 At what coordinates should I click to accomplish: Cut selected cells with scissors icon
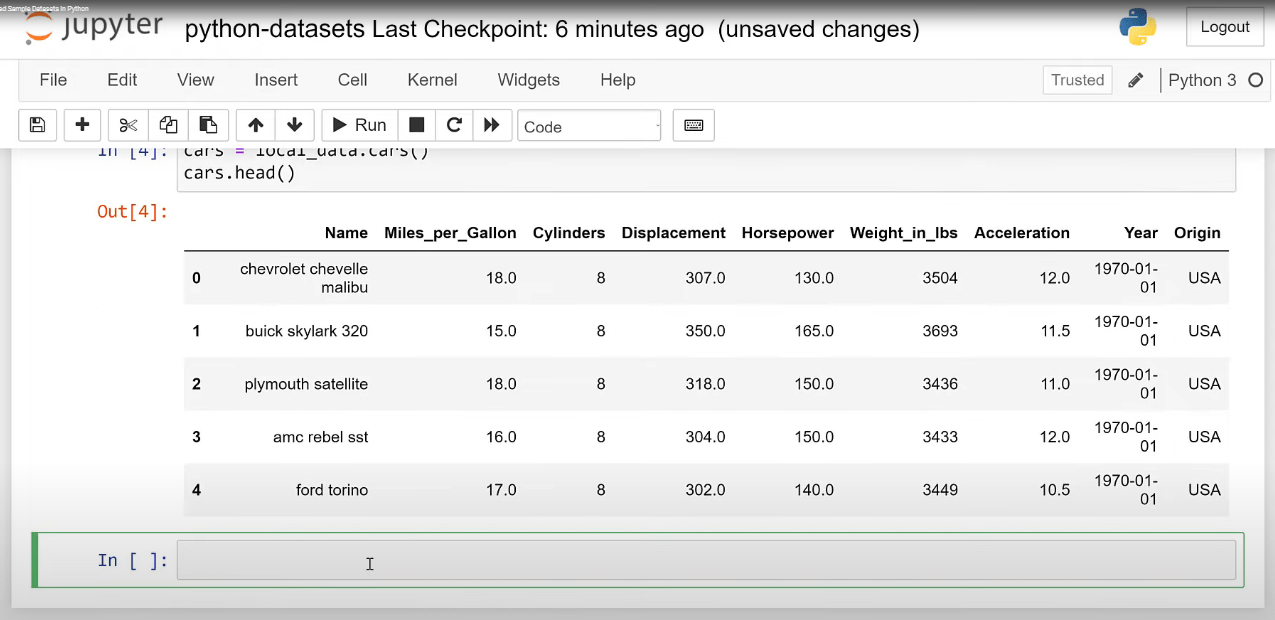coord(128,125)
